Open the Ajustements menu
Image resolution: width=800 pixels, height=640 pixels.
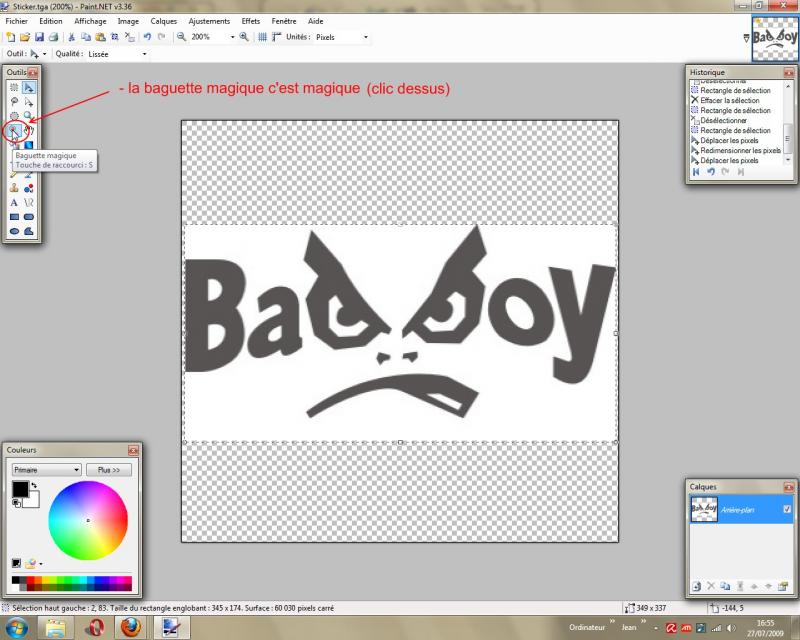[x=209, y=21]
